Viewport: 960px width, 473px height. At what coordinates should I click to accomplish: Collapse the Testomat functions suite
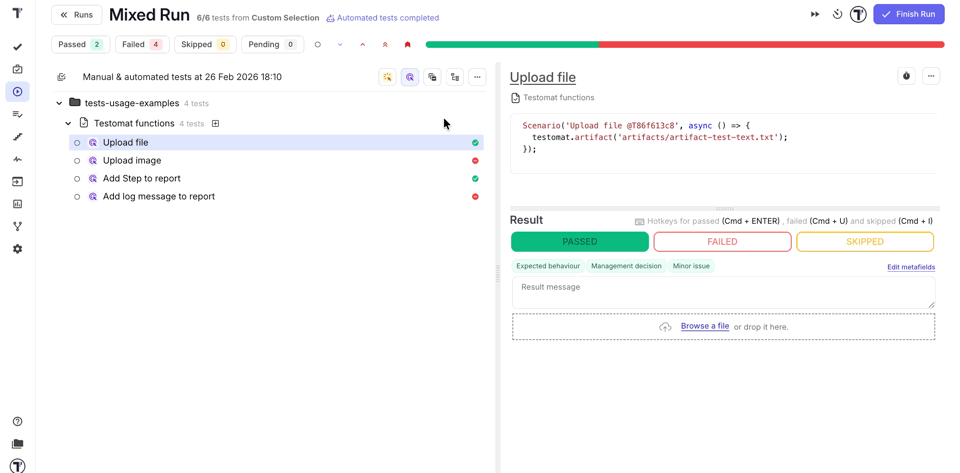(x=68, y=124)
